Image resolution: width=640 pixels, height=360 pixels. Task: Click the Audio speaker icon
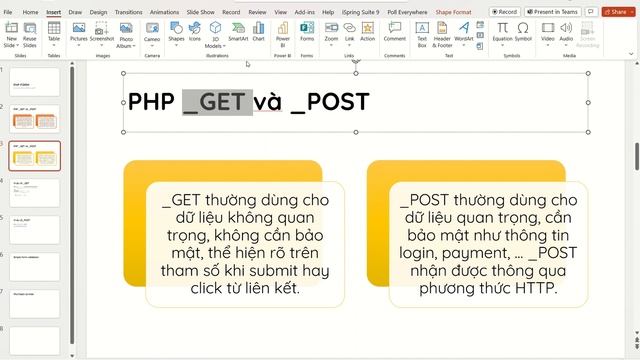566,28
